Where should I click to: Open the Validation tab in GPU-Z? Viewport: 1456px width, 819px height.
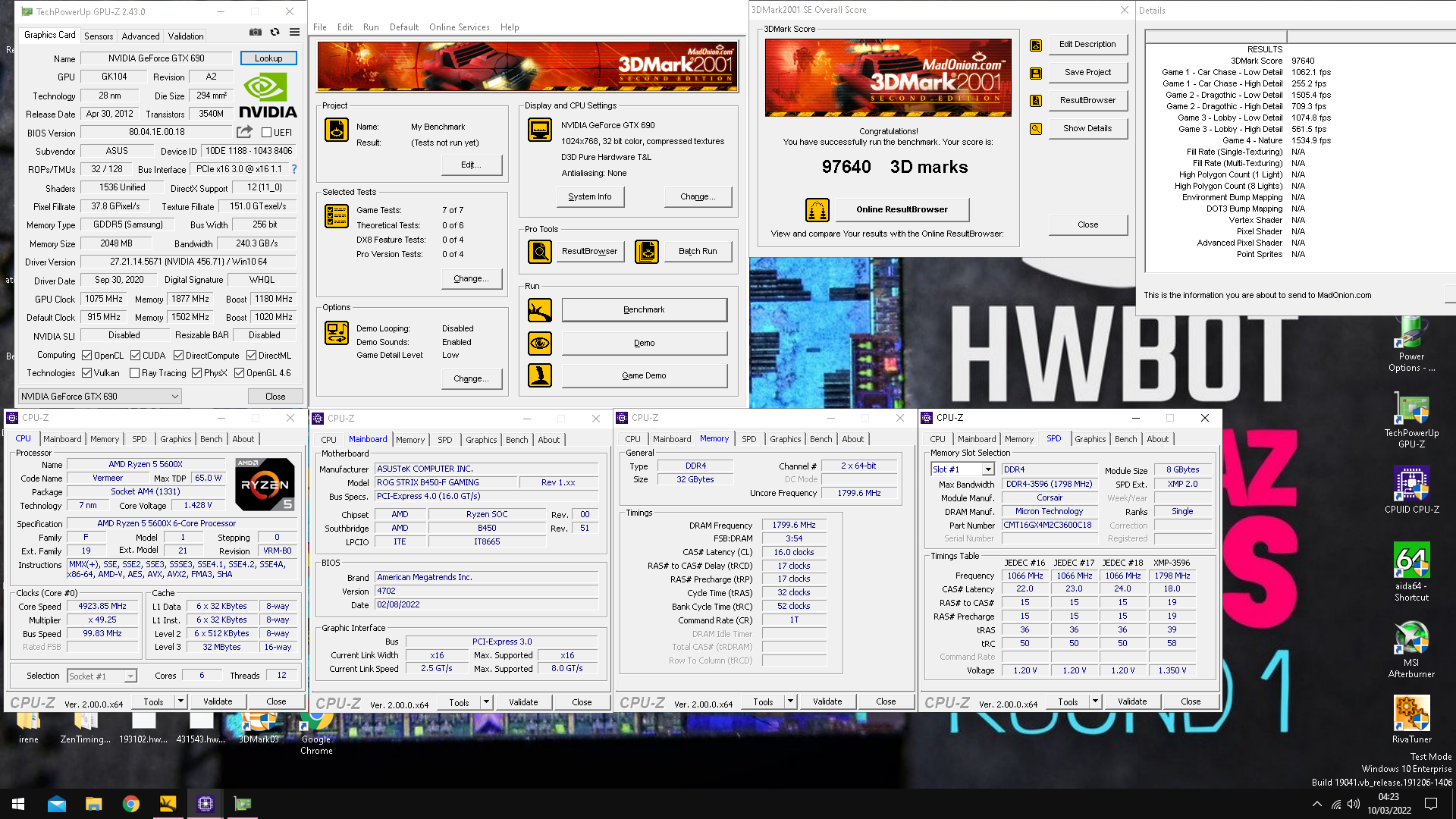tap(186, 36)
